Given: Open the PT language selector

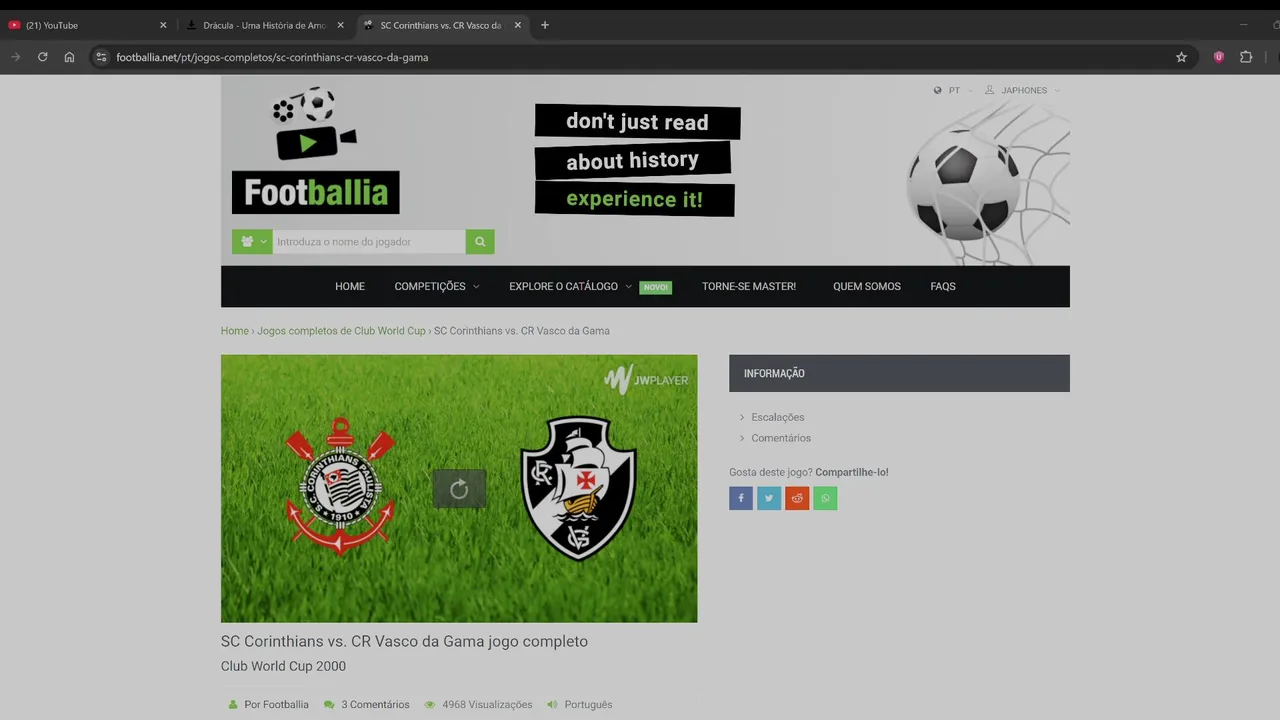Looking at the screenshot, I should pos(953,90).
